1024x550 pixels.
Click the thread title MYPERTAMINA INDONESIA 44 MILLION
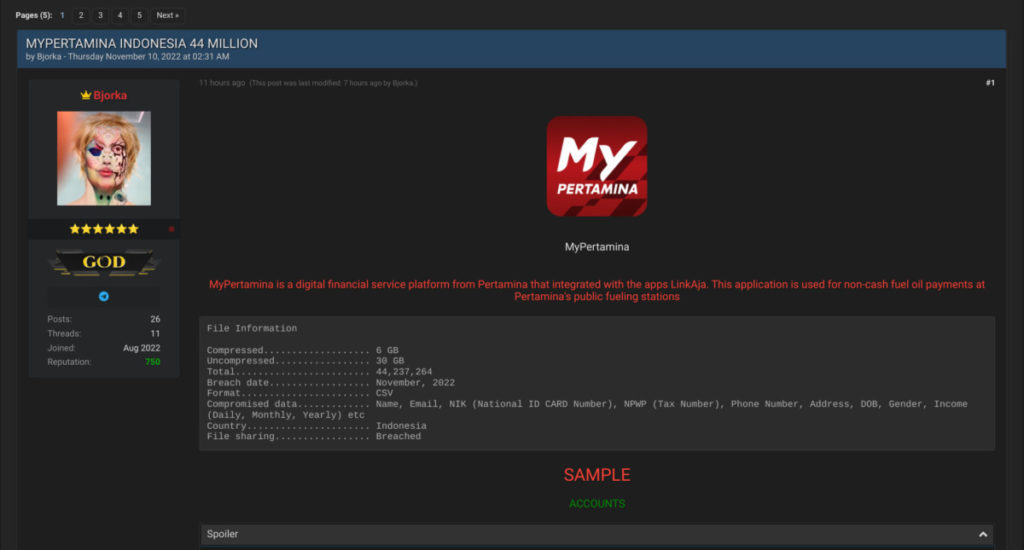pos(141,43)
